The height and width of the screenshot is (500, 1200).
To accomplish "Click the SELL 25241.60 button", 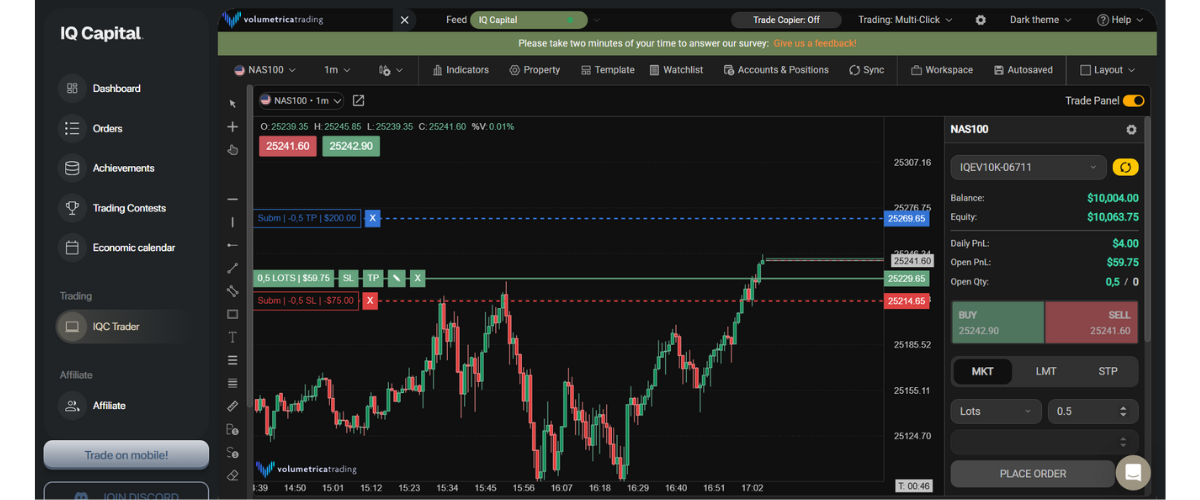I will [1091, 322].
